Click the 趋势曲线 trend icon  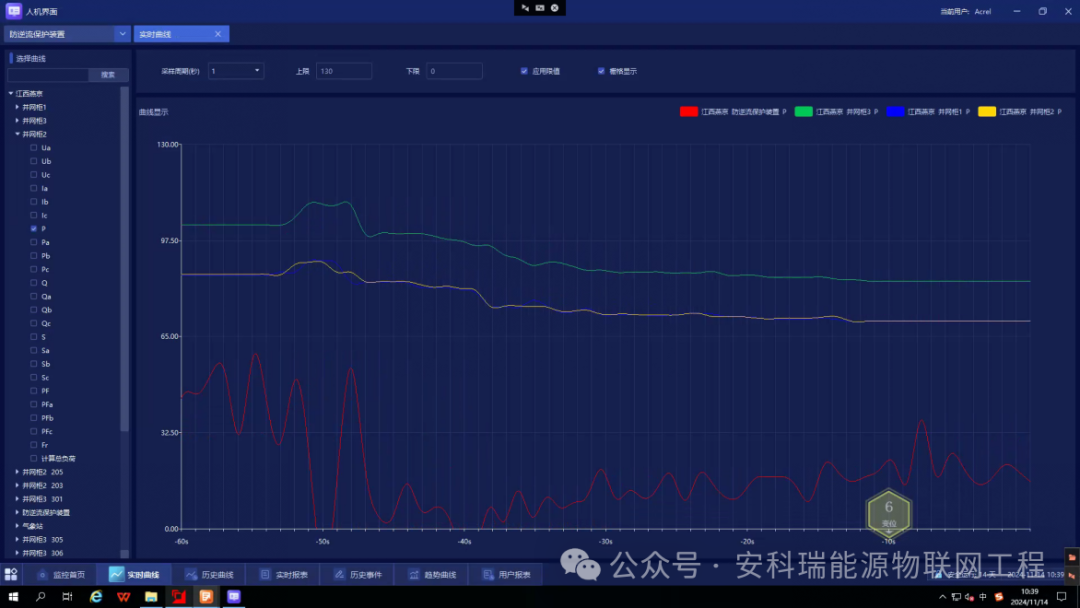413,574
